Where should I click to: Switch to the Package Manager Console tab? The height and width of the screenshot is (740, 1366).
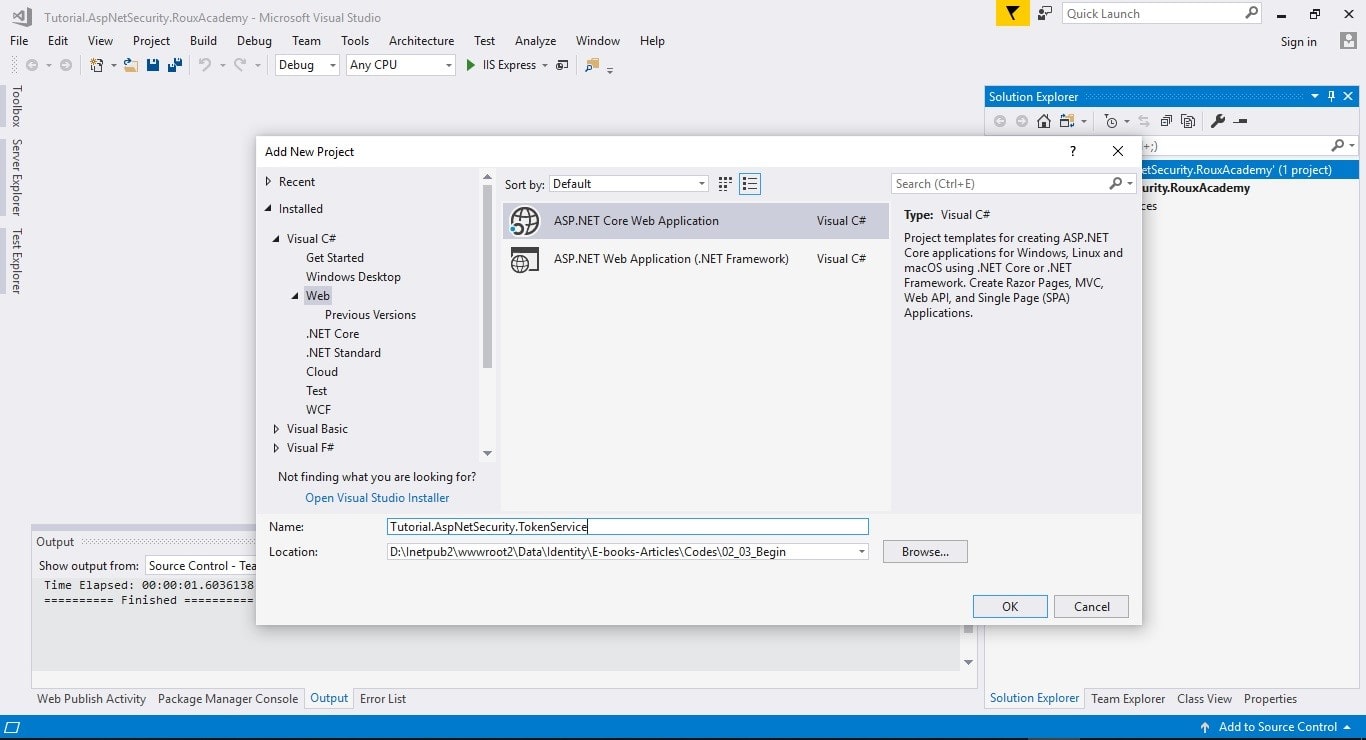(228, 698)
